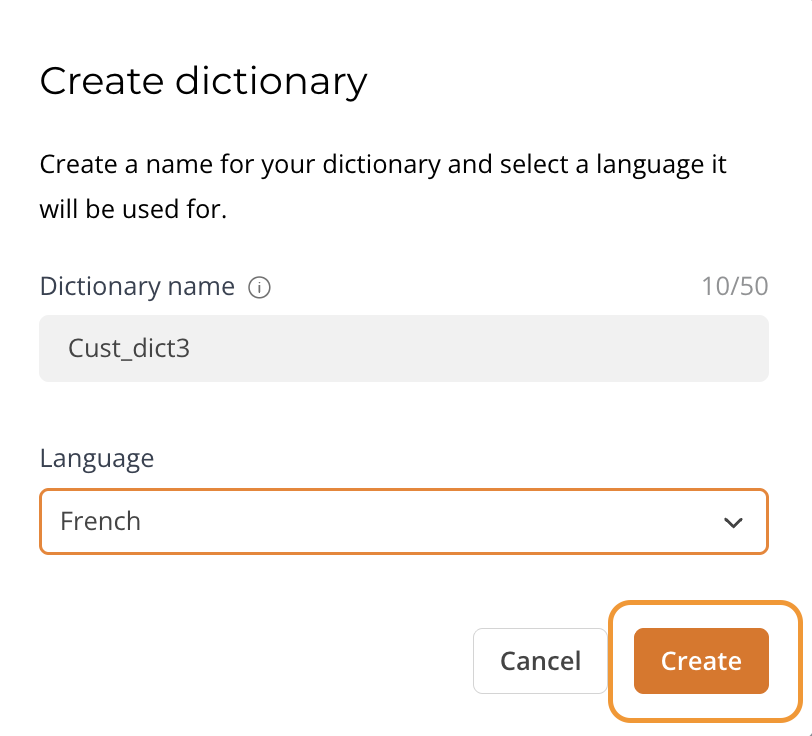Toggle the language list with down arrow
Viewport: 812px width, 736px height.
pyautogui.click(x=733, y=523)
